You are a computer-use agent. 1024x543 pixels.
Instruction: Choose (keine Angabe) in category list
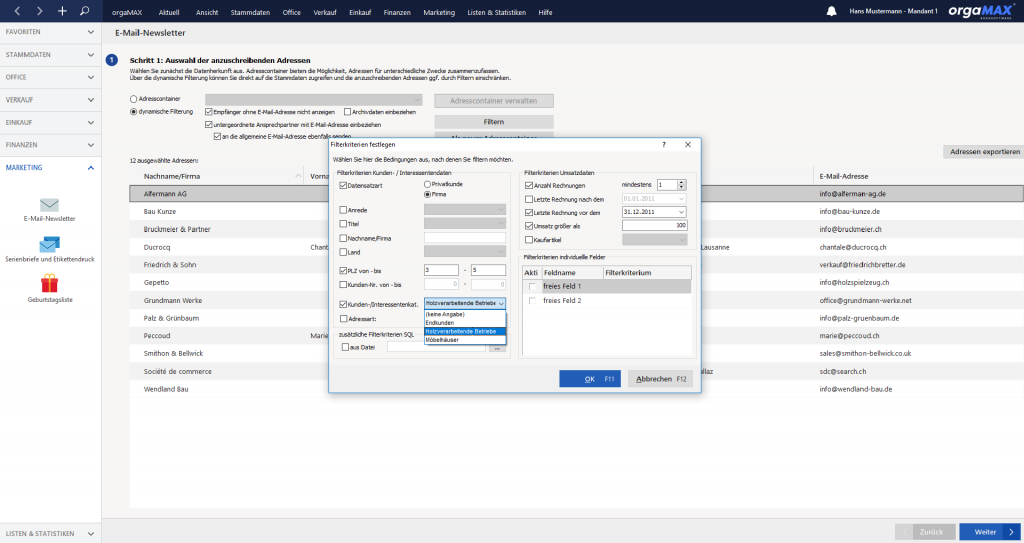click(465, 314)
